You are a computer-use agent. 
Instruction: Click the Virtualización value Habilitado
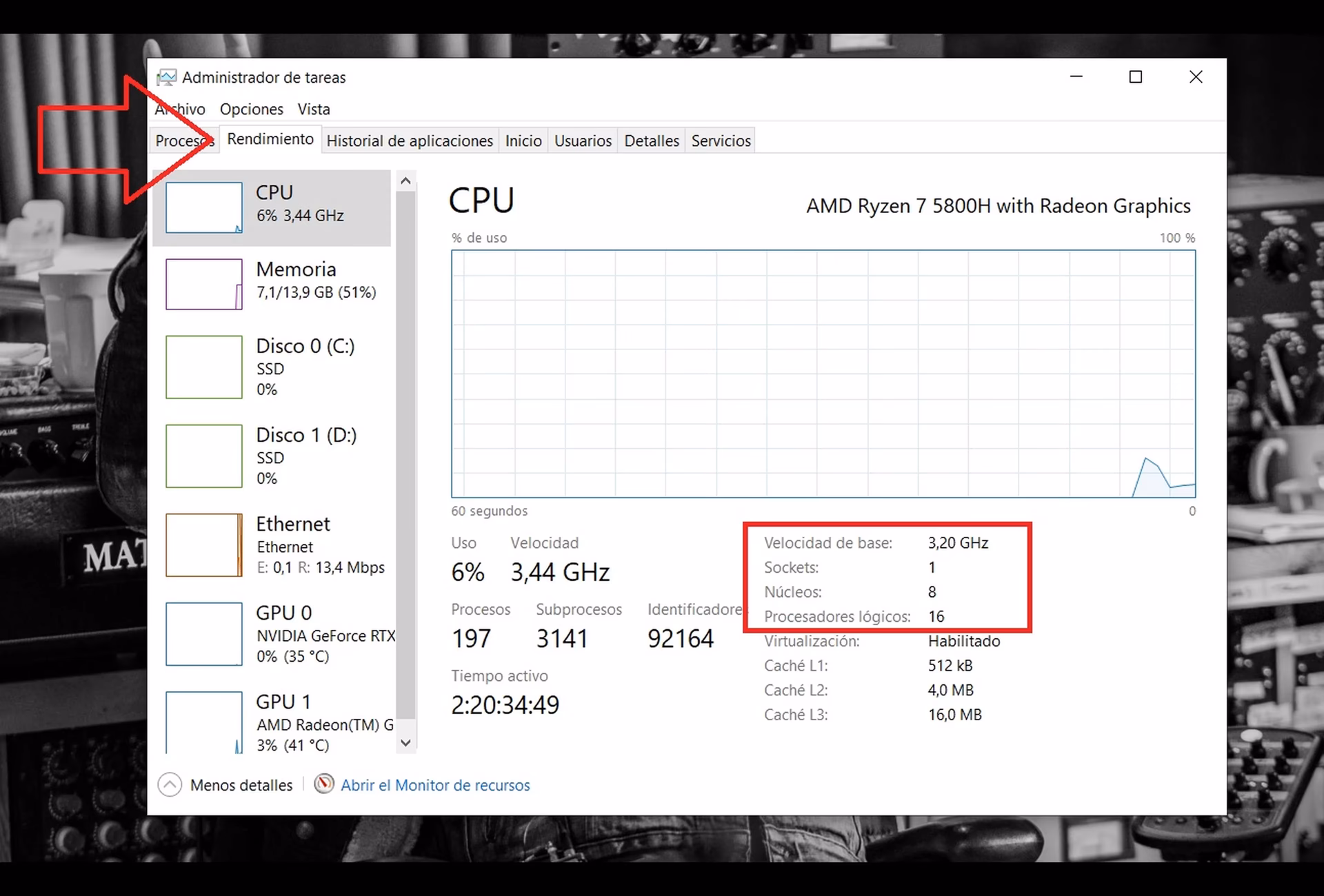(963, 642)
